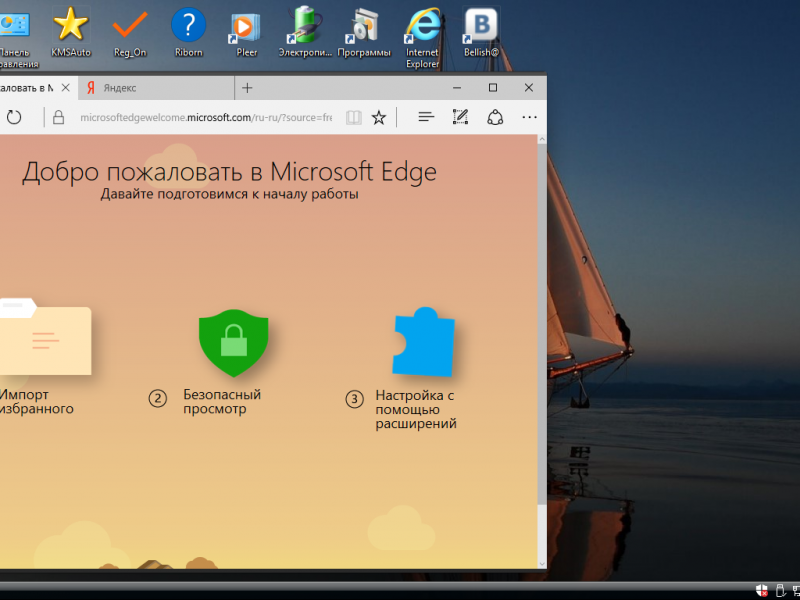Open the Программы desktop shortcut
Screen dimensions: 800x600
(x=364, y=31)
